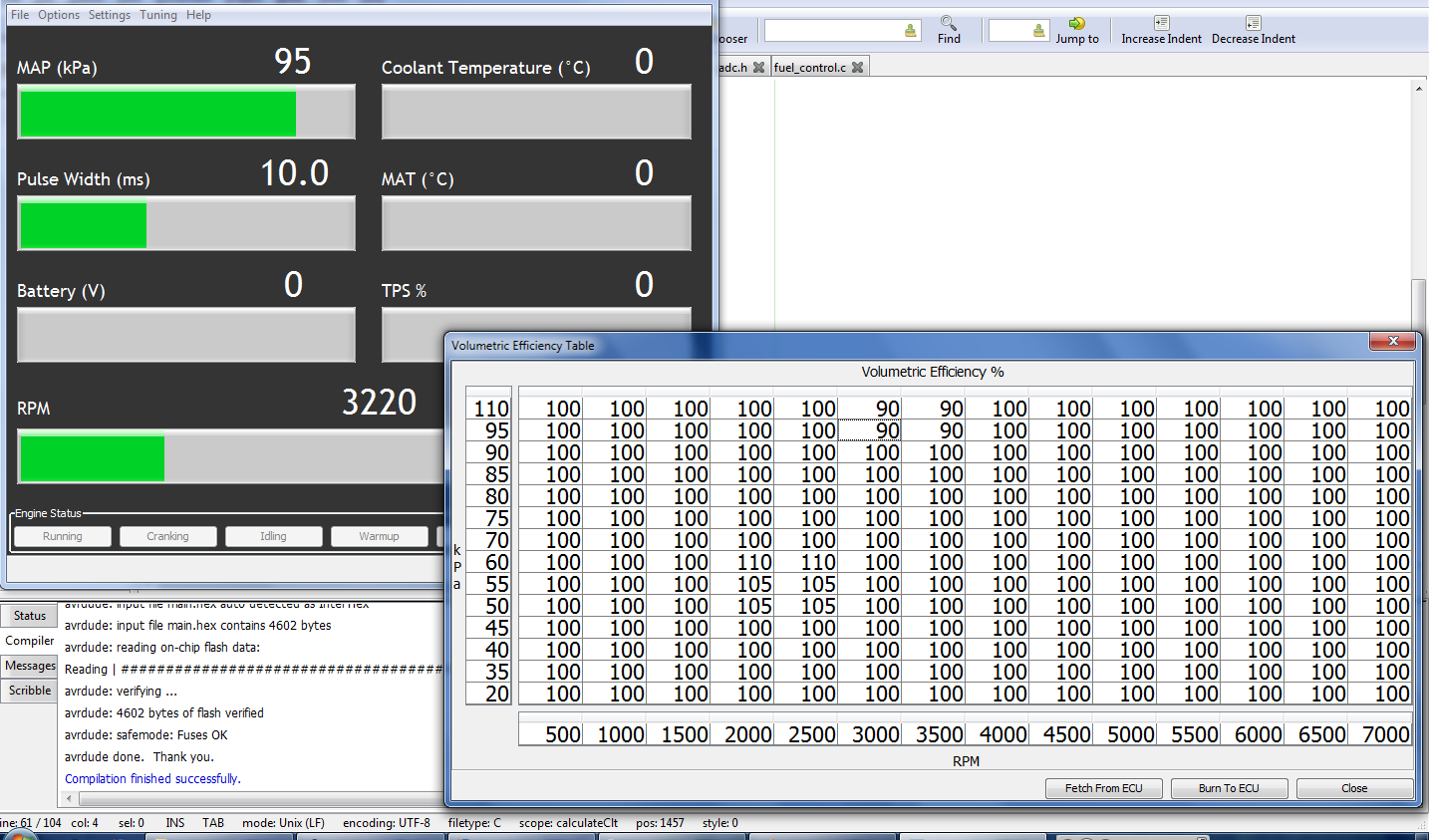Open the Settings menu
Screen dimensions: 1429x840
(x=109, y=15)
